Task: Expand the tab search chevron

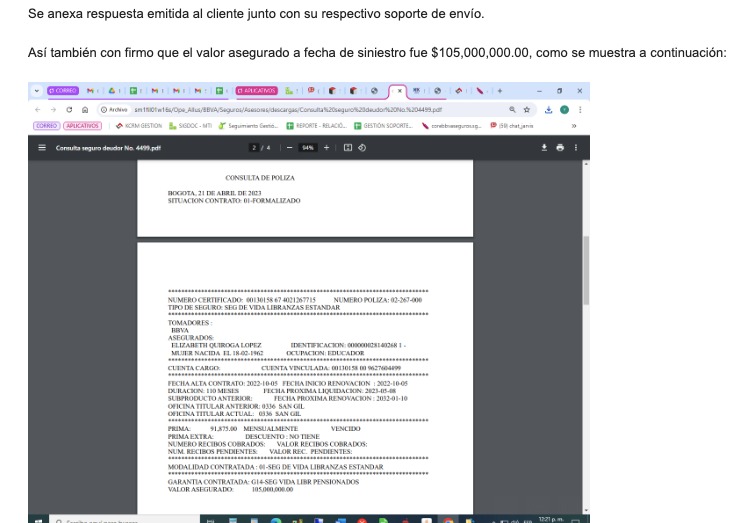Action: (x=36, y=90)
